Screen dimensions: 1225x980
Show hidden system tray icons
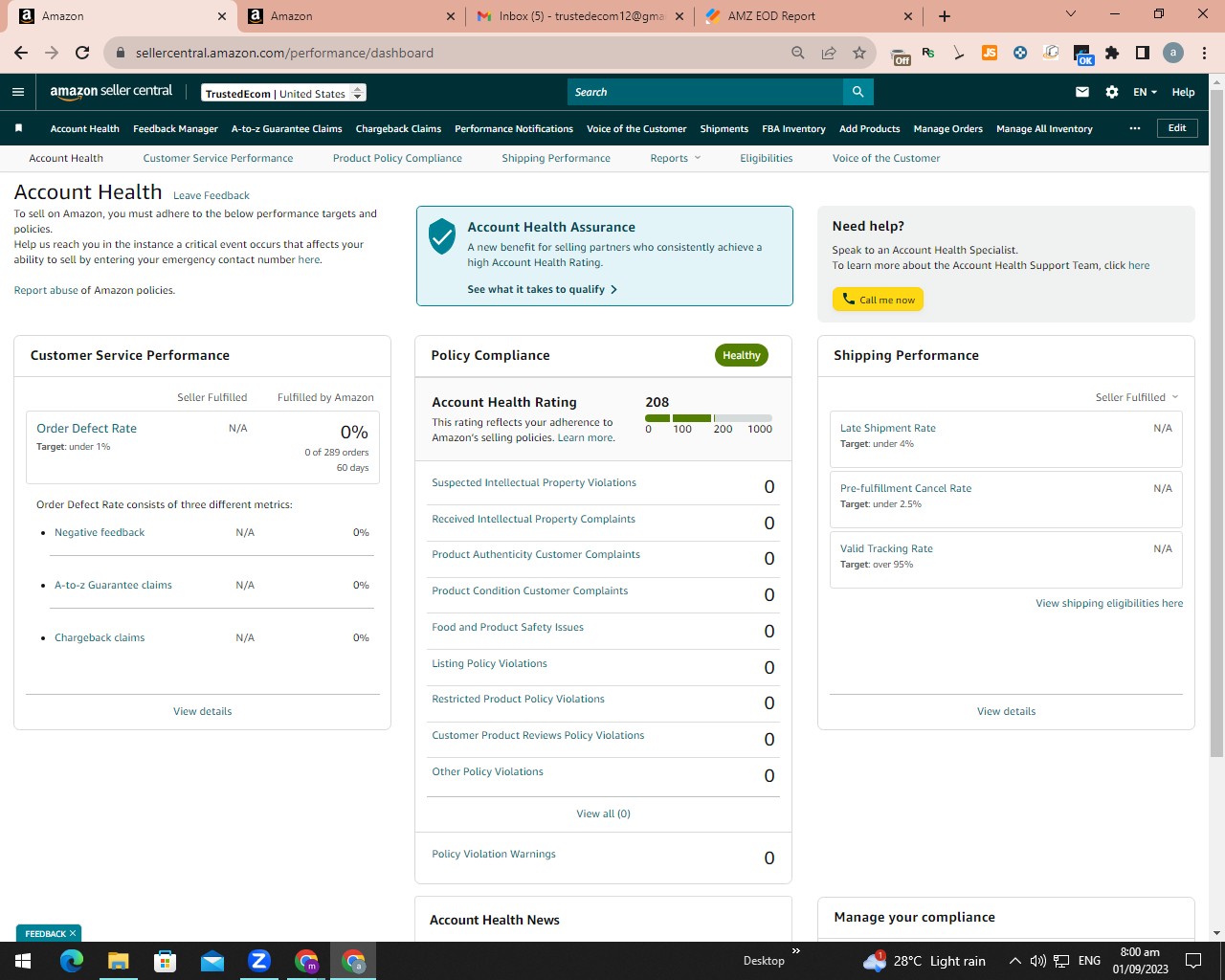[x=1014, y=961]
